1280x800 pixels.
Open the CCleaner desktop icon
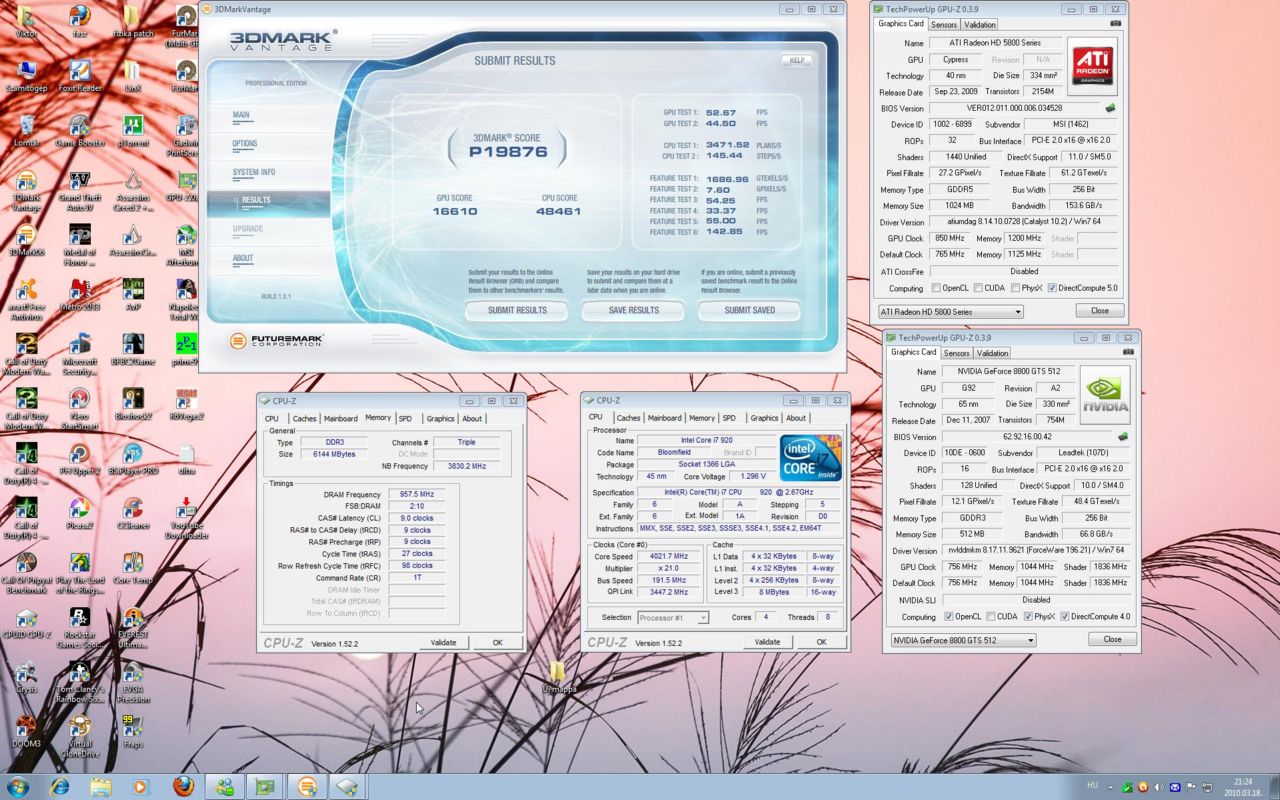pyautogui.click(x=133, y=514)
